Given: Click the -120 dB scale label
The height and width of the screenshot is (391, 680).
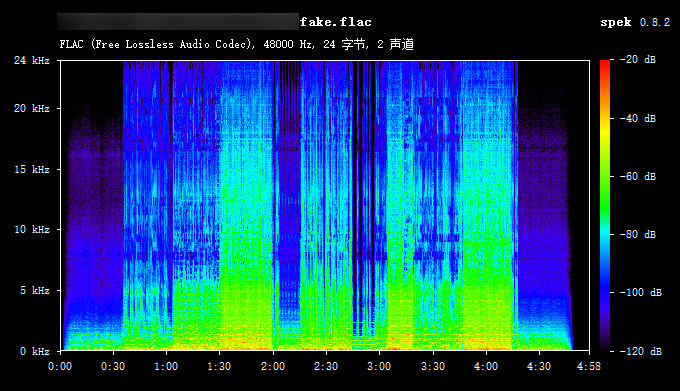Looking at the screenshot, I should pyautogui.click(x=641, y=352).
